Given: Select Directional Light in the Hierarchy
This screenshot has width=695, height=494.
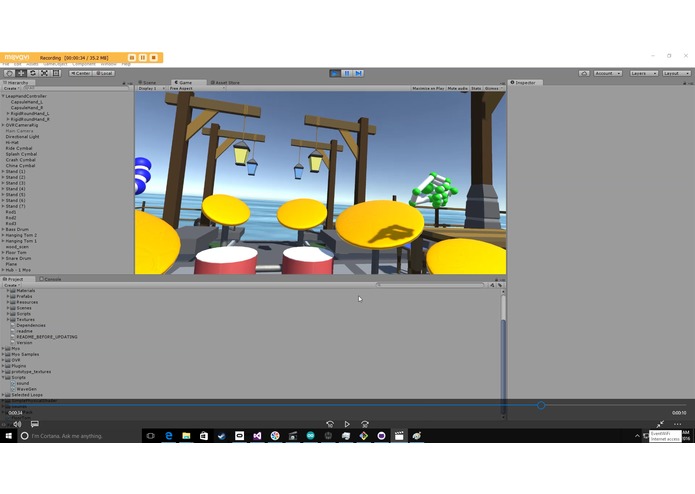Looking at the screenshot, I should click(22, 137).
